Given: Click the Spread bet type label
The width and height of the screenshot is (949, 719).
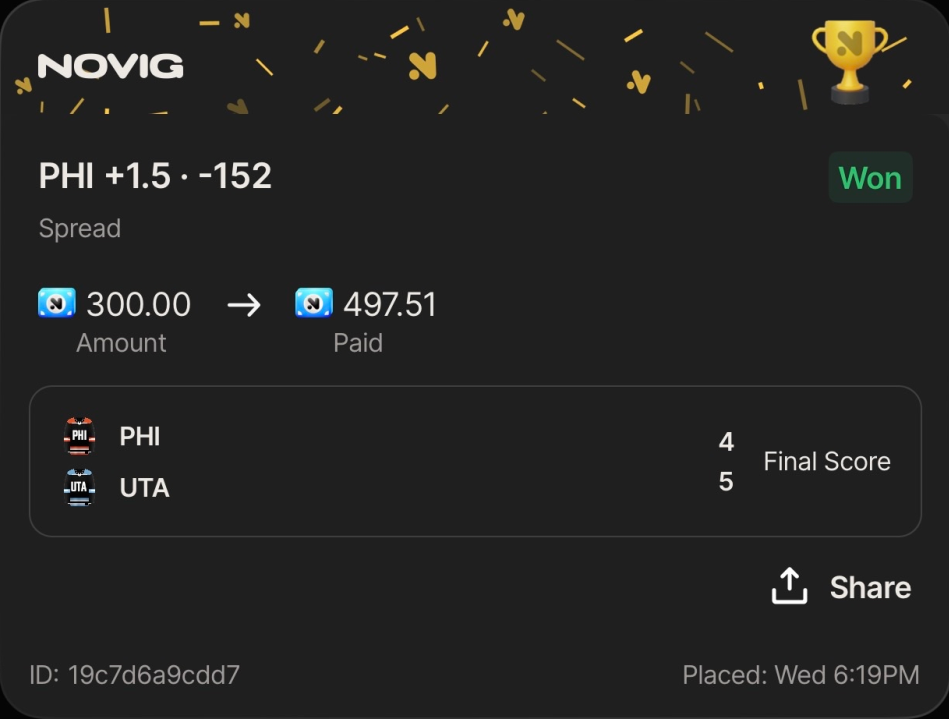Looking at the screenshot, I should 80,228.
